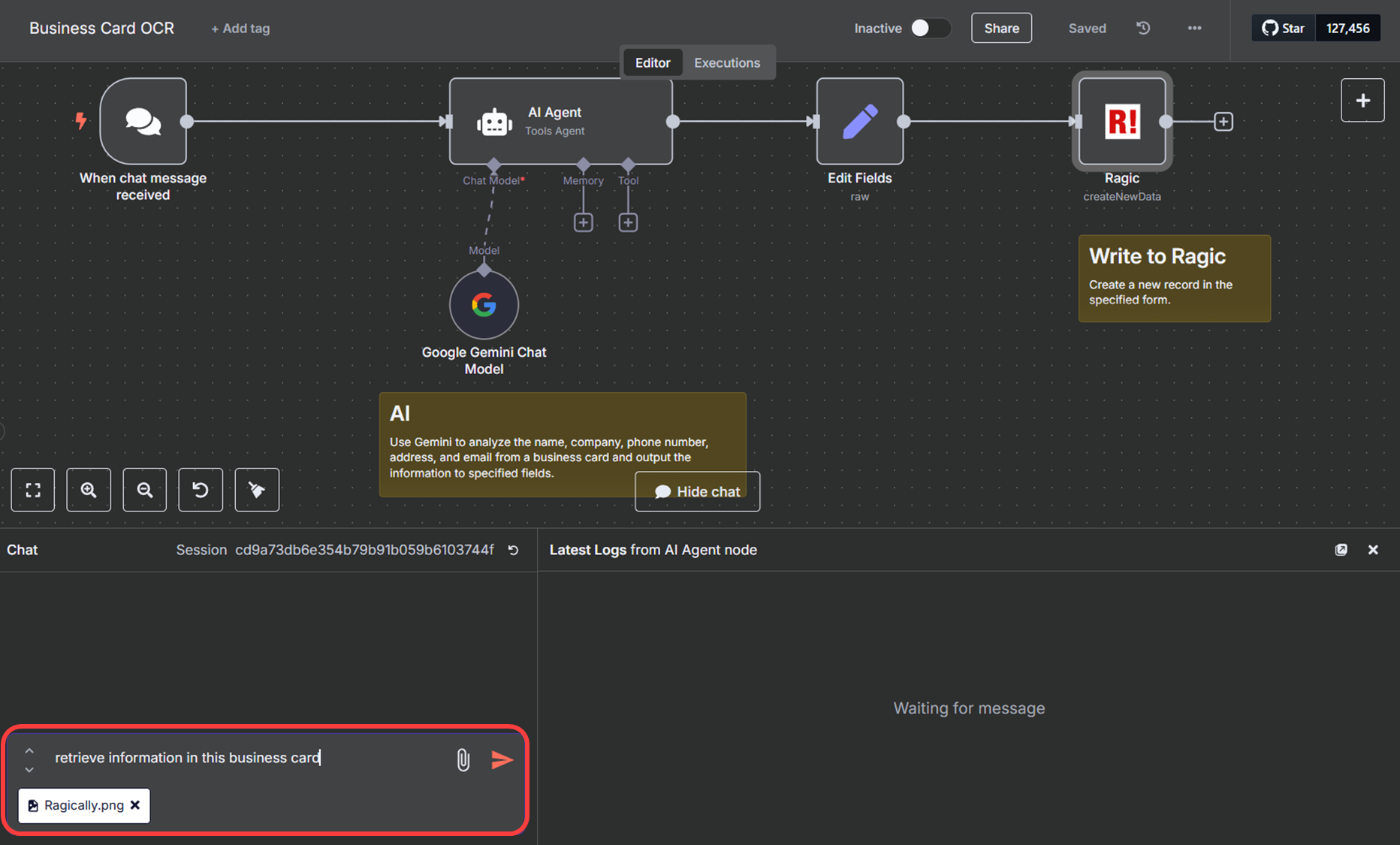Open workflow history icon
Image resolution: width=1400 pixels, height=845 pixels.
coord(1143,28)
